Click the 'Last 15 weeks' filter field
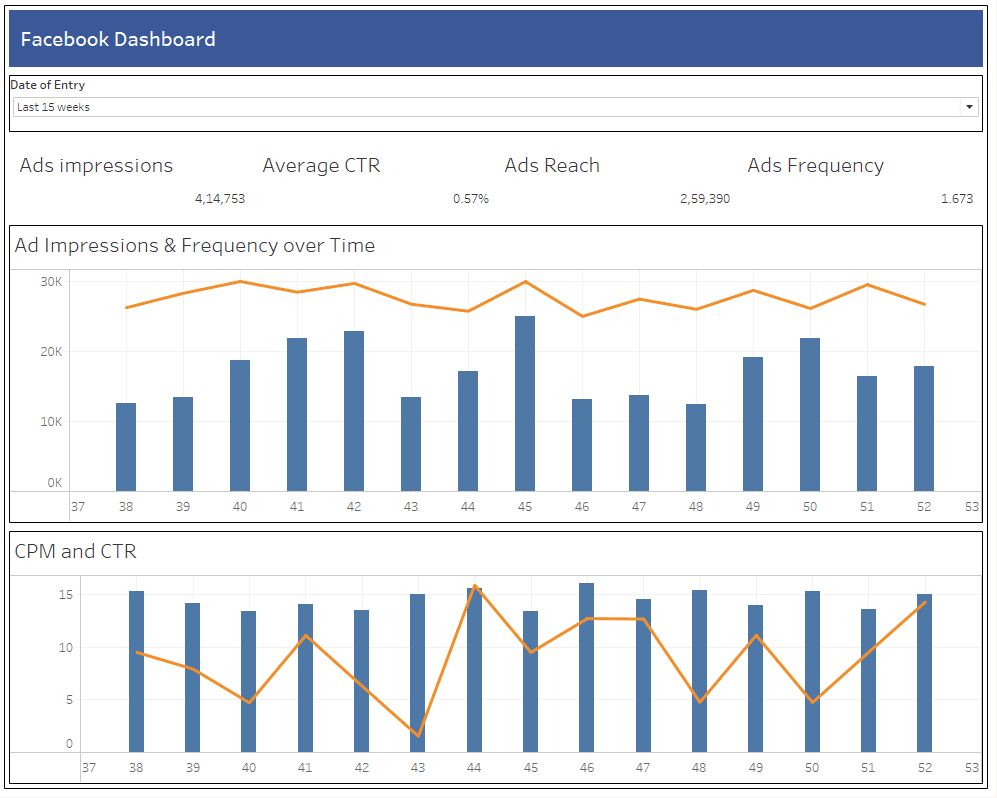The width and height of the screenshot is (997, 798). tap(495, 107)
